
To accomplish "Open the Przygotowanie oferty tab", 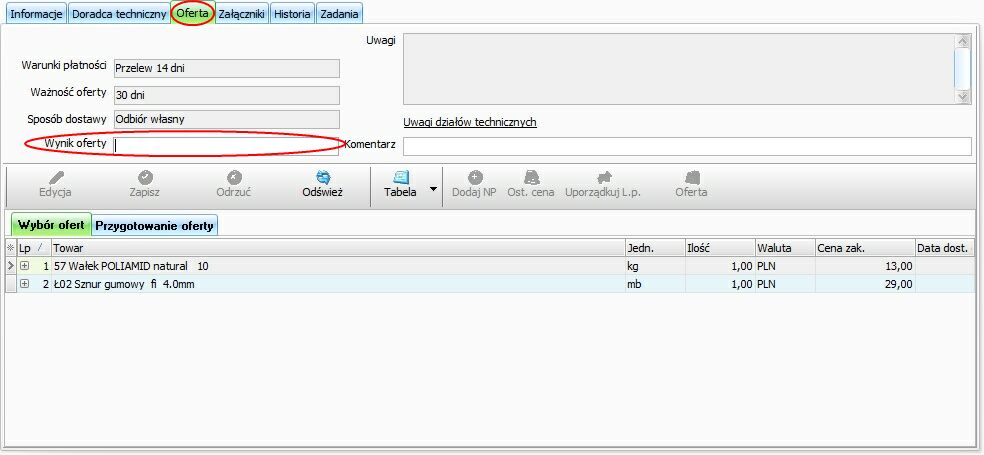I will (155, 225).
